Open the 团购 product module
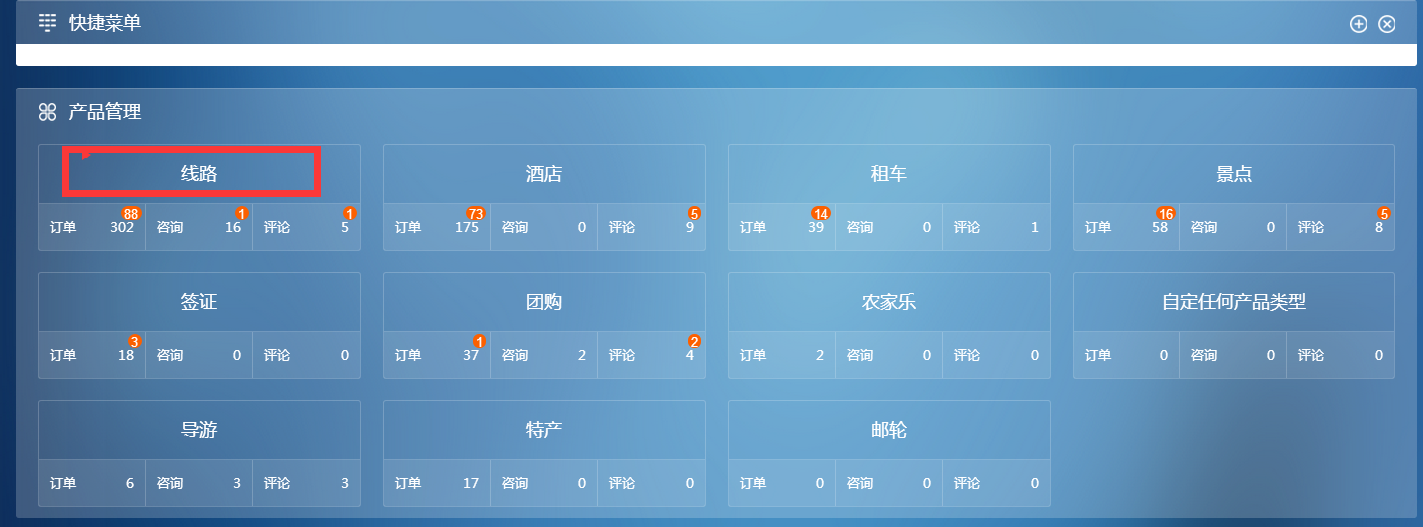Viewport: 1423px width, 527px height. [x=544, y=302]
